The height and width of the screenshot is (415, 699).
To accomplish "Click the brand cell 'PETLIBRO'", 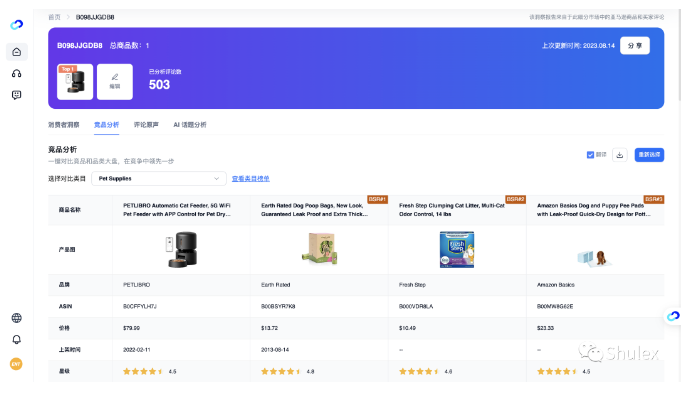I will (136, 285).
